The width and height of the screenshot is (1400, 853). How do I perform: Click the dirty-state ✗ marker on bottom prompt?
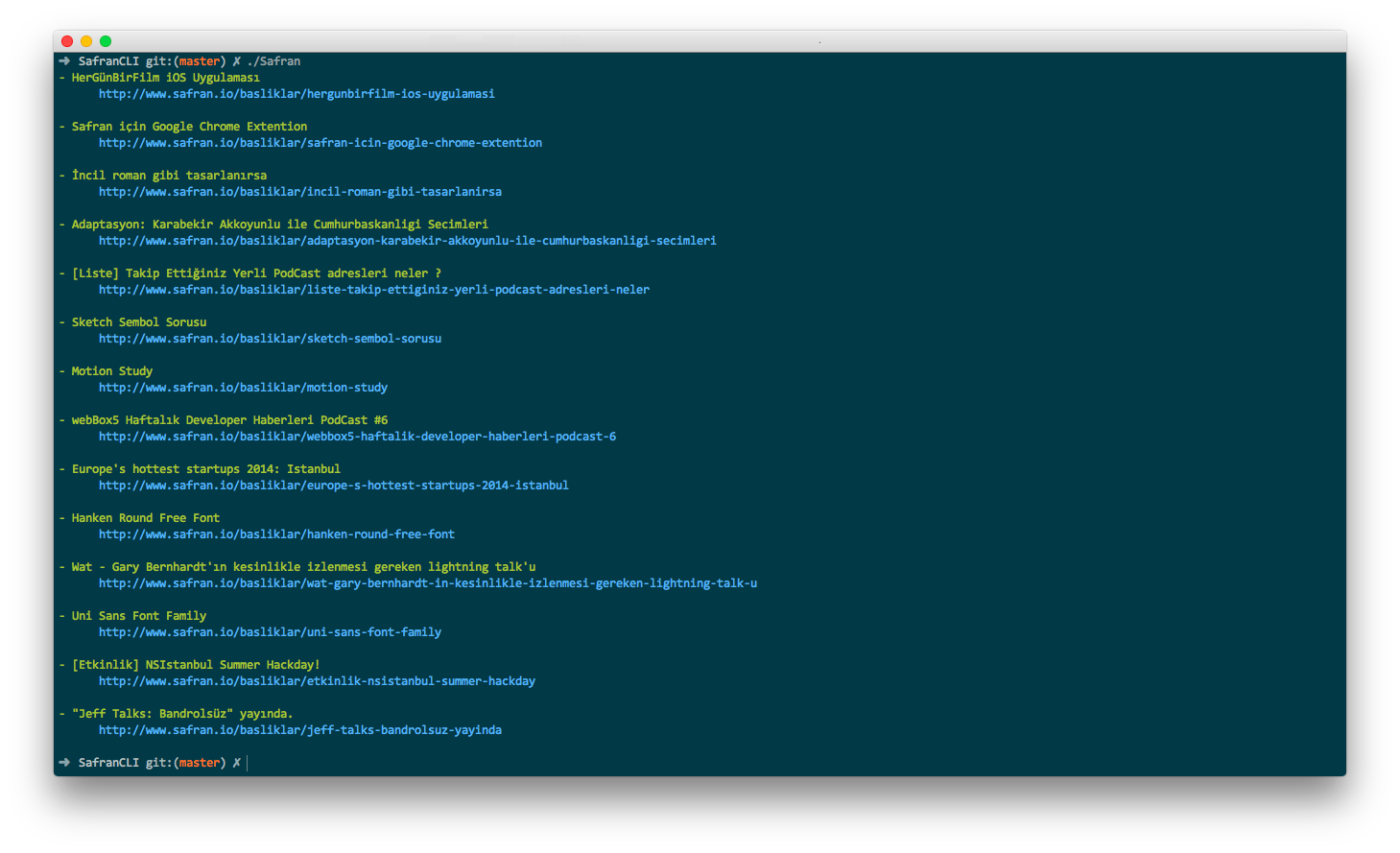coord(237,763)
